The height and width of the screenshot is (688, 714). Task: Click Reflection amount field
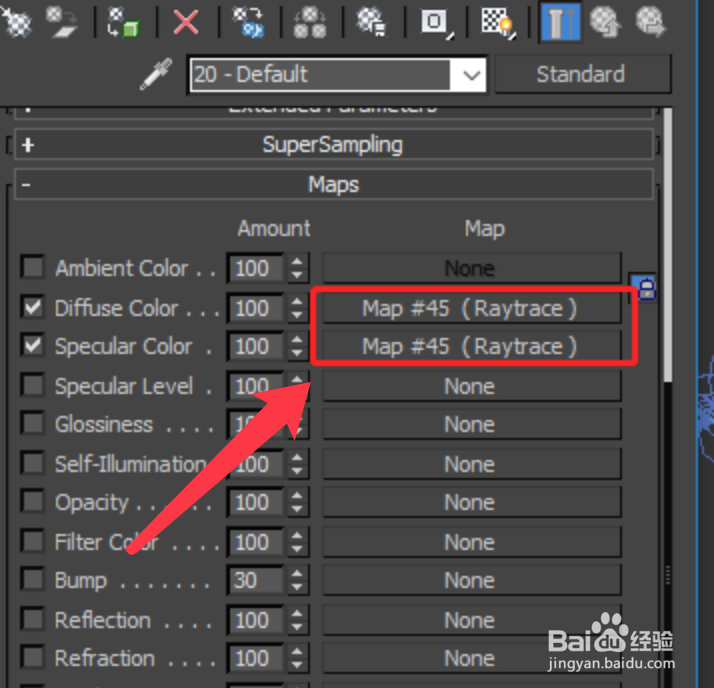click(x=256, y=620)
